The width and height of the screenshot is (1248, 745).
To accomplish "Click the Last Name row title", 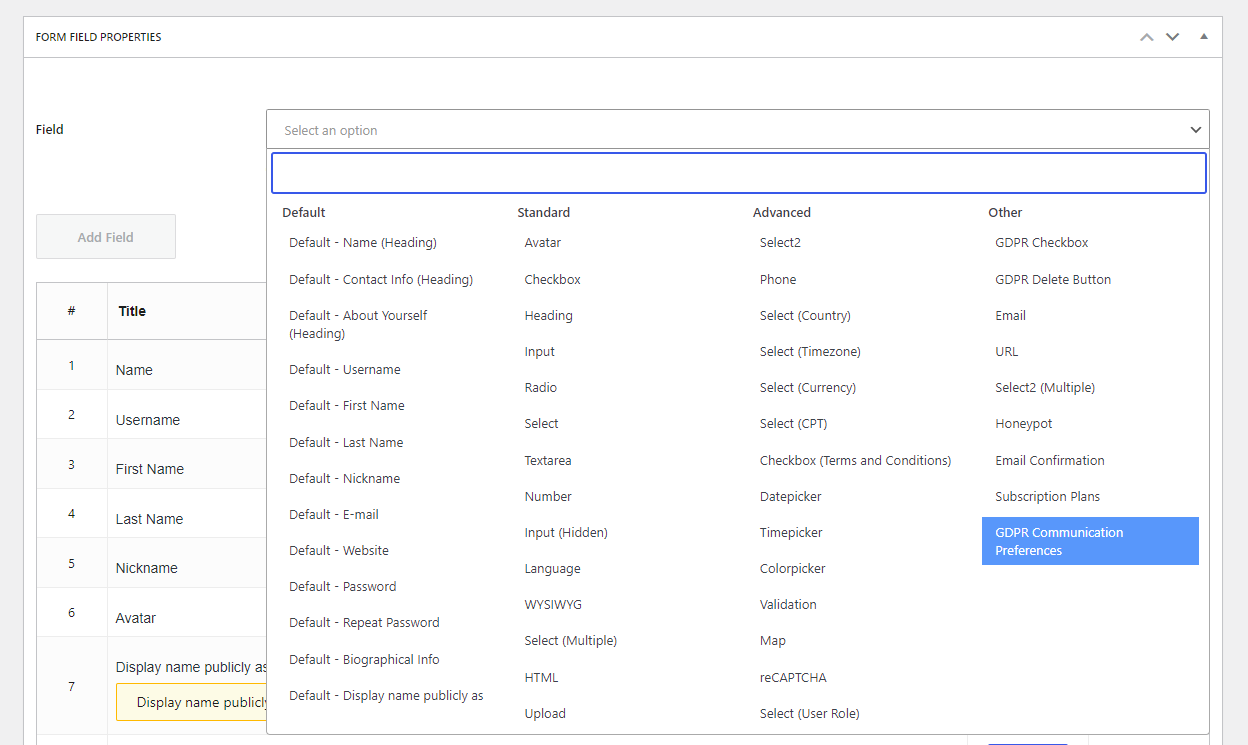I will pos(149,519).
